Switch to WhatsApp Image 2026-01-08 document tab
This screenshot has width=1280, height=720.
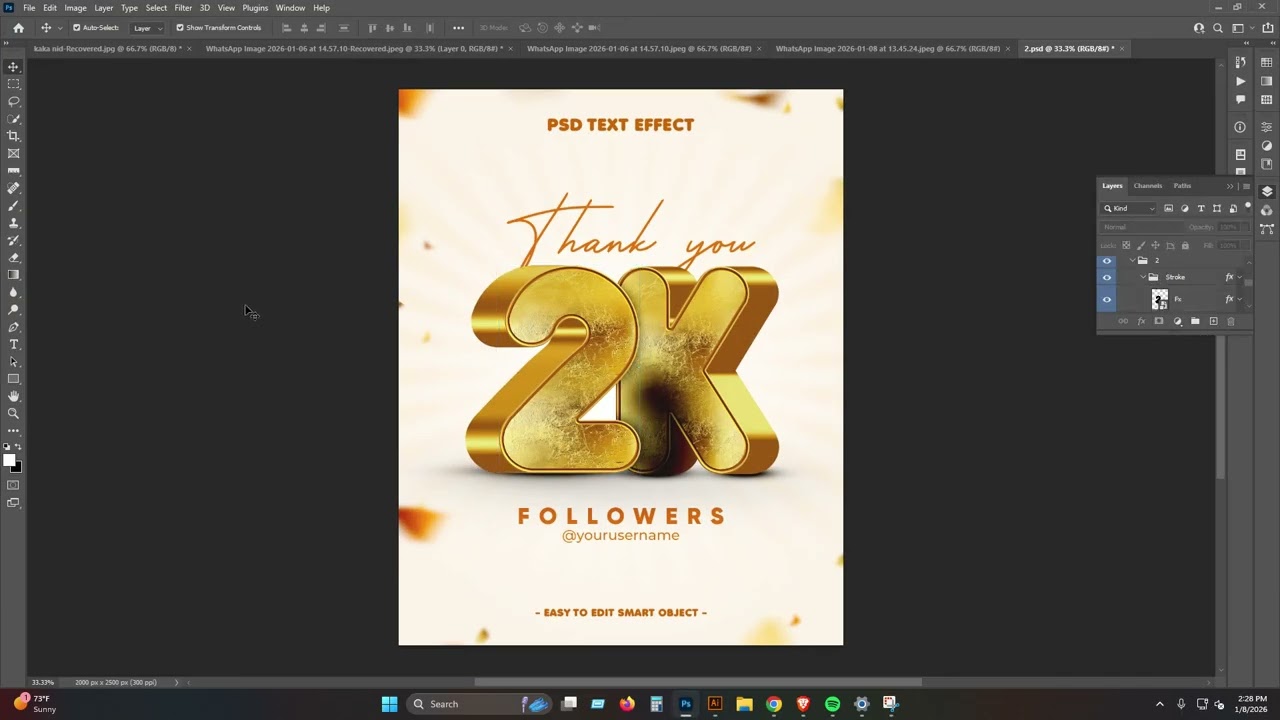(x=887, y=48)
